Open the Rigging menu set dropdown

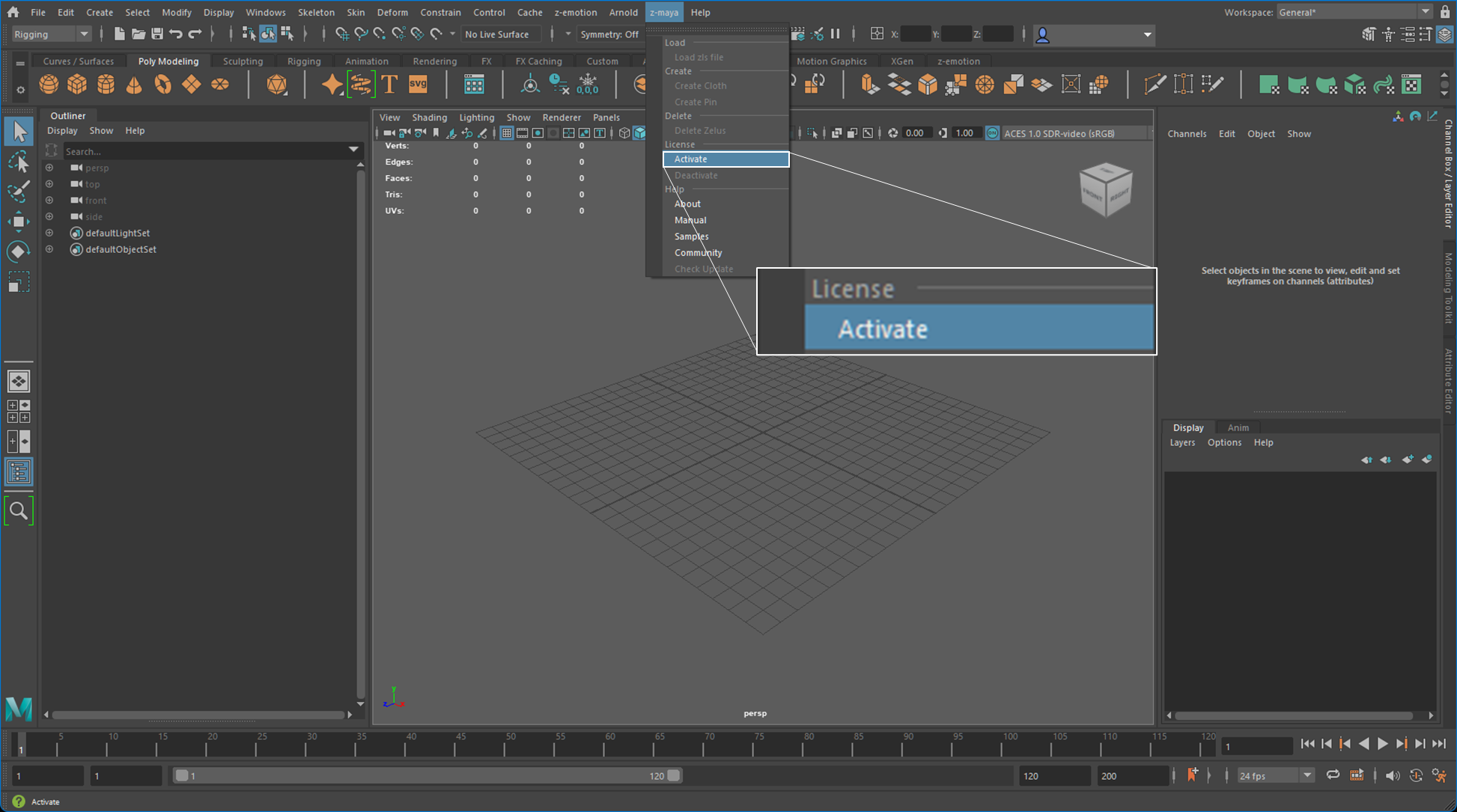tap(51, 34)
